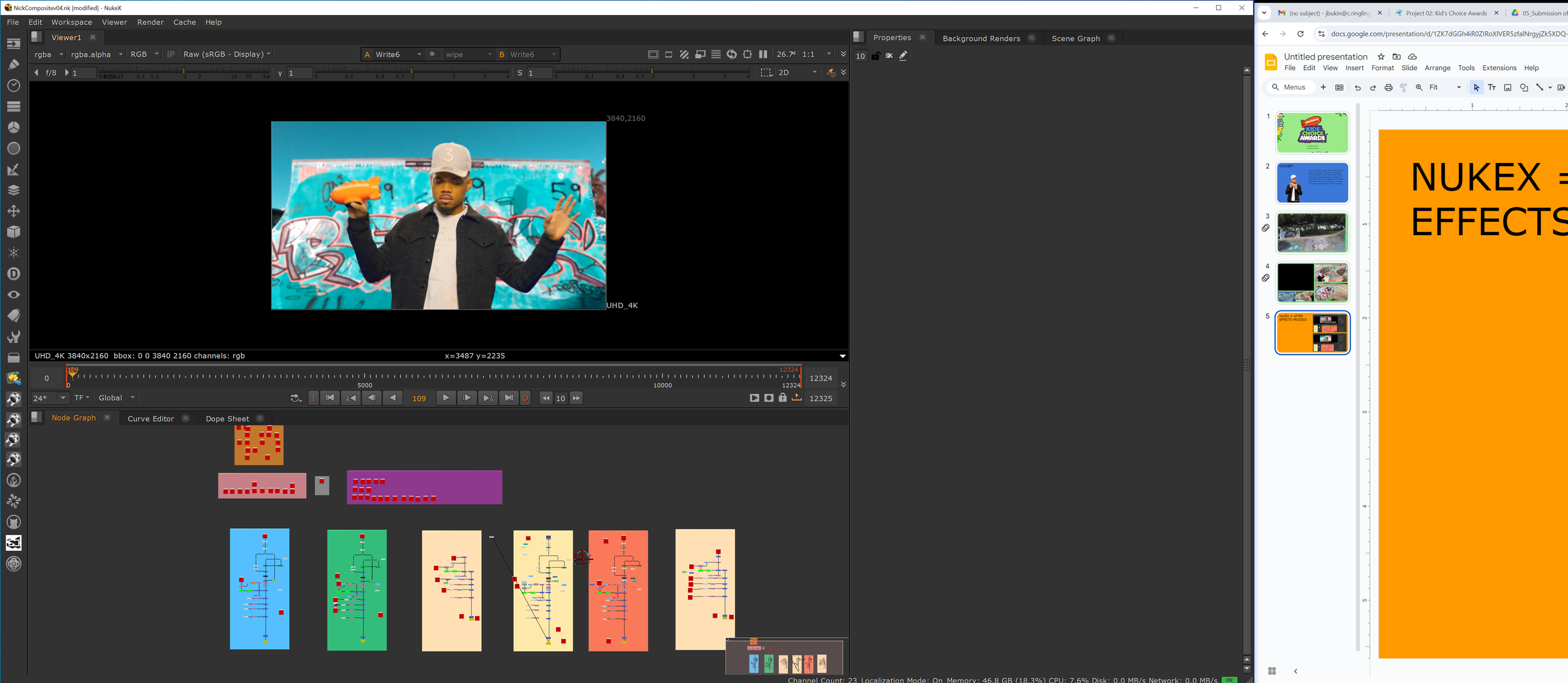Image resolution: width=1568 pixels, height=683 pixels.
Task: Open the Render menu
Action: pos(150,22)
